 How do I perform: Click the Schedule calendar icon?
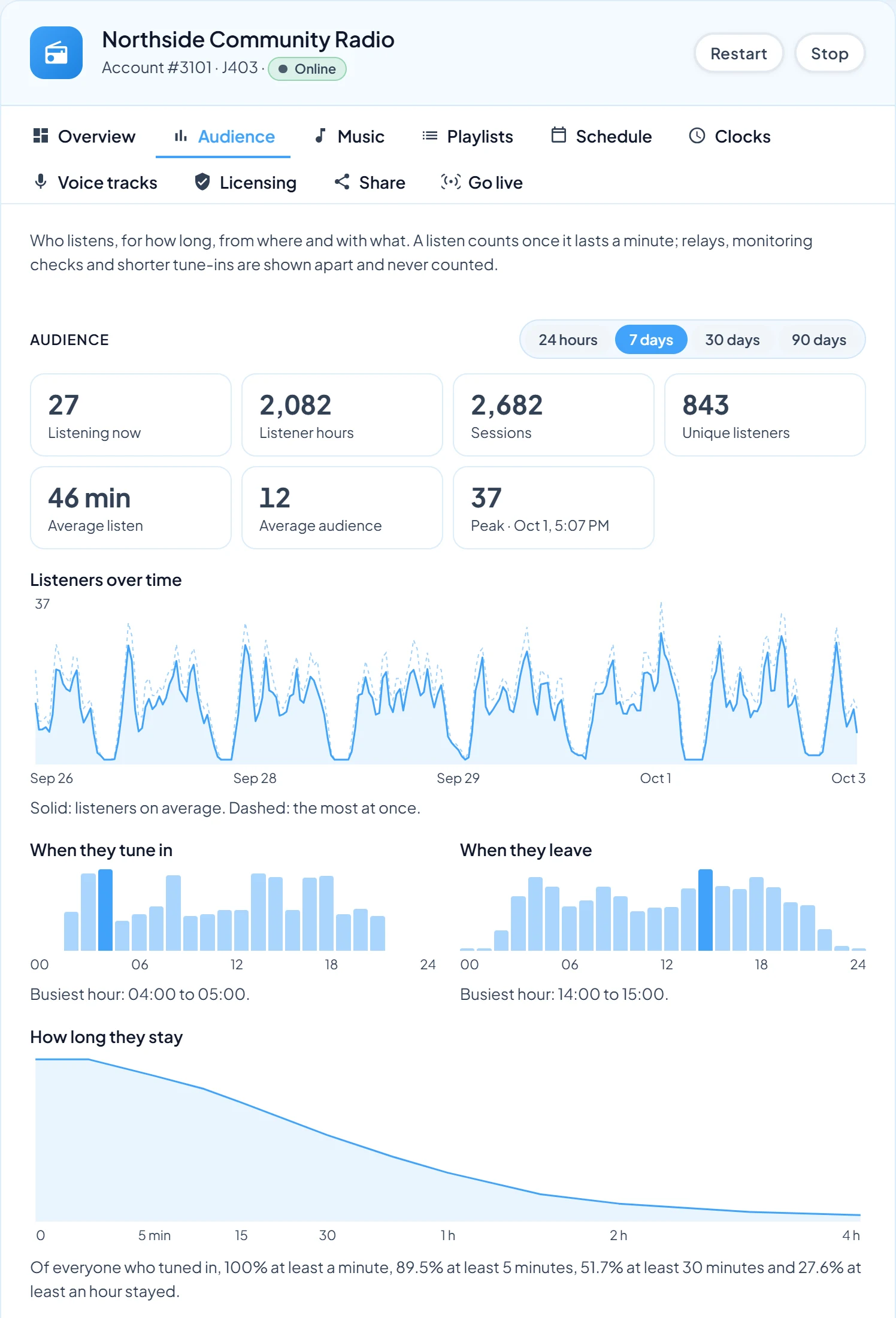point(558,135)
